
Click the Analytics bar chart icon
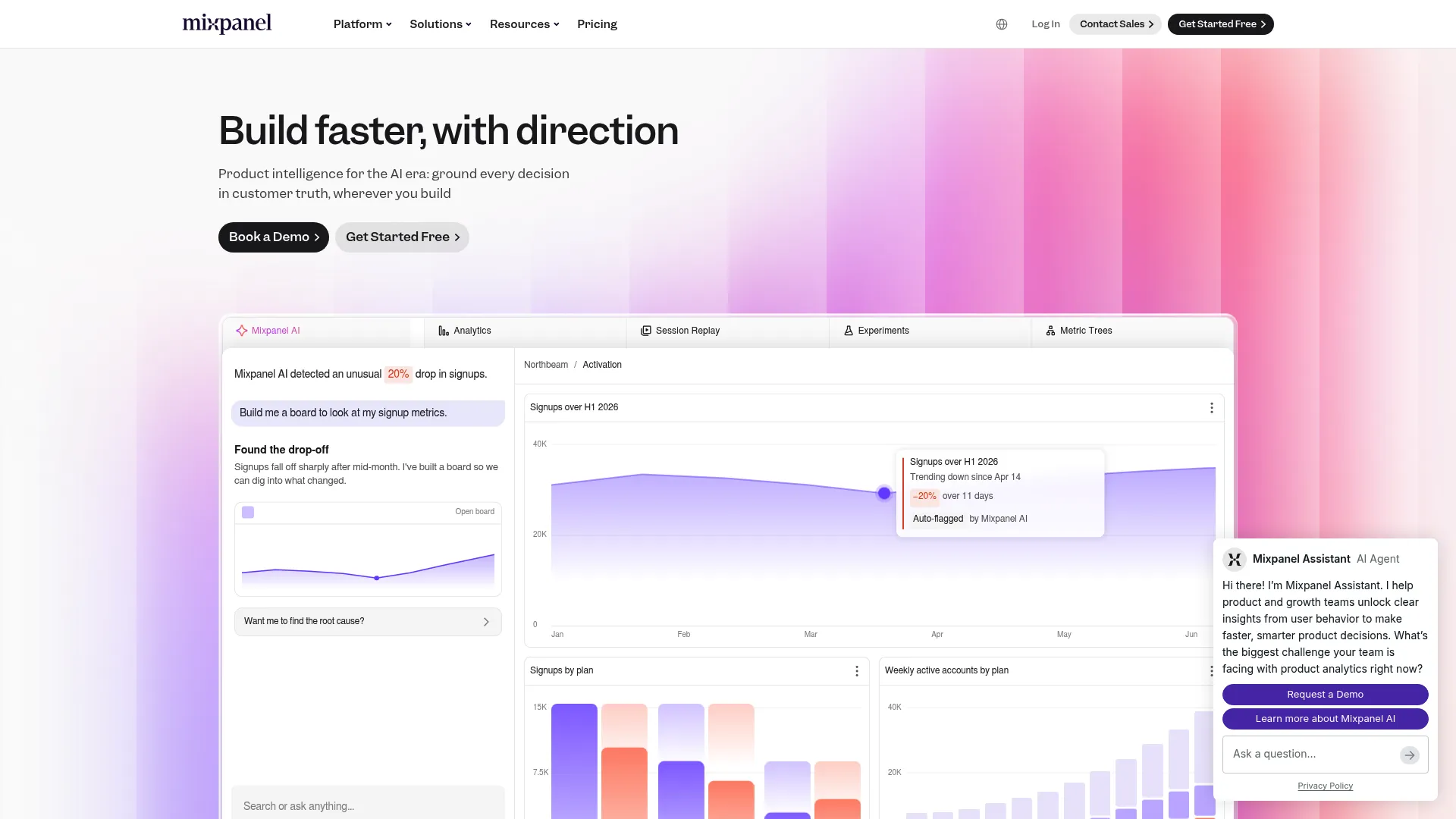pyautogui.click(x=444, y=331)
